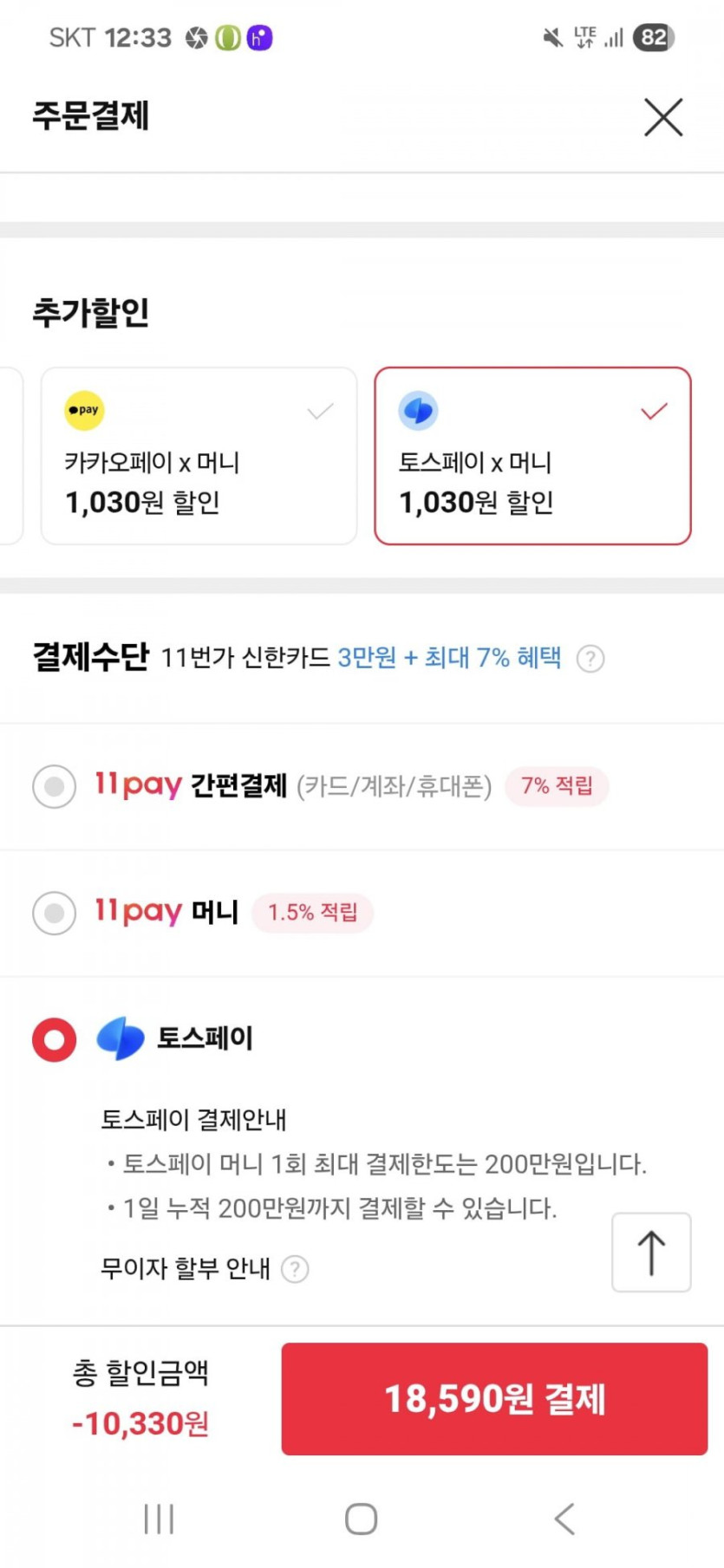Open help icon beside 신한카드 benefit text
This screenshot has height=1568, width=724.
590,659
